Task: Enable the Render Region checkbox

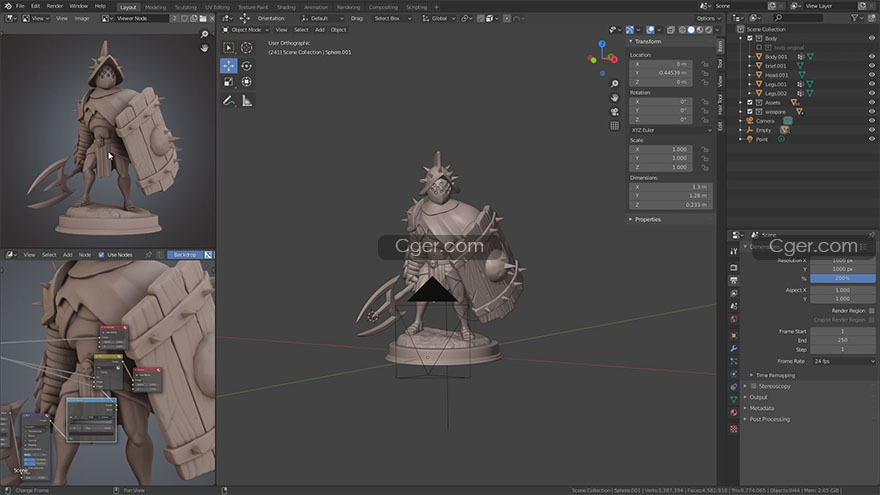Action: [872, 310]
